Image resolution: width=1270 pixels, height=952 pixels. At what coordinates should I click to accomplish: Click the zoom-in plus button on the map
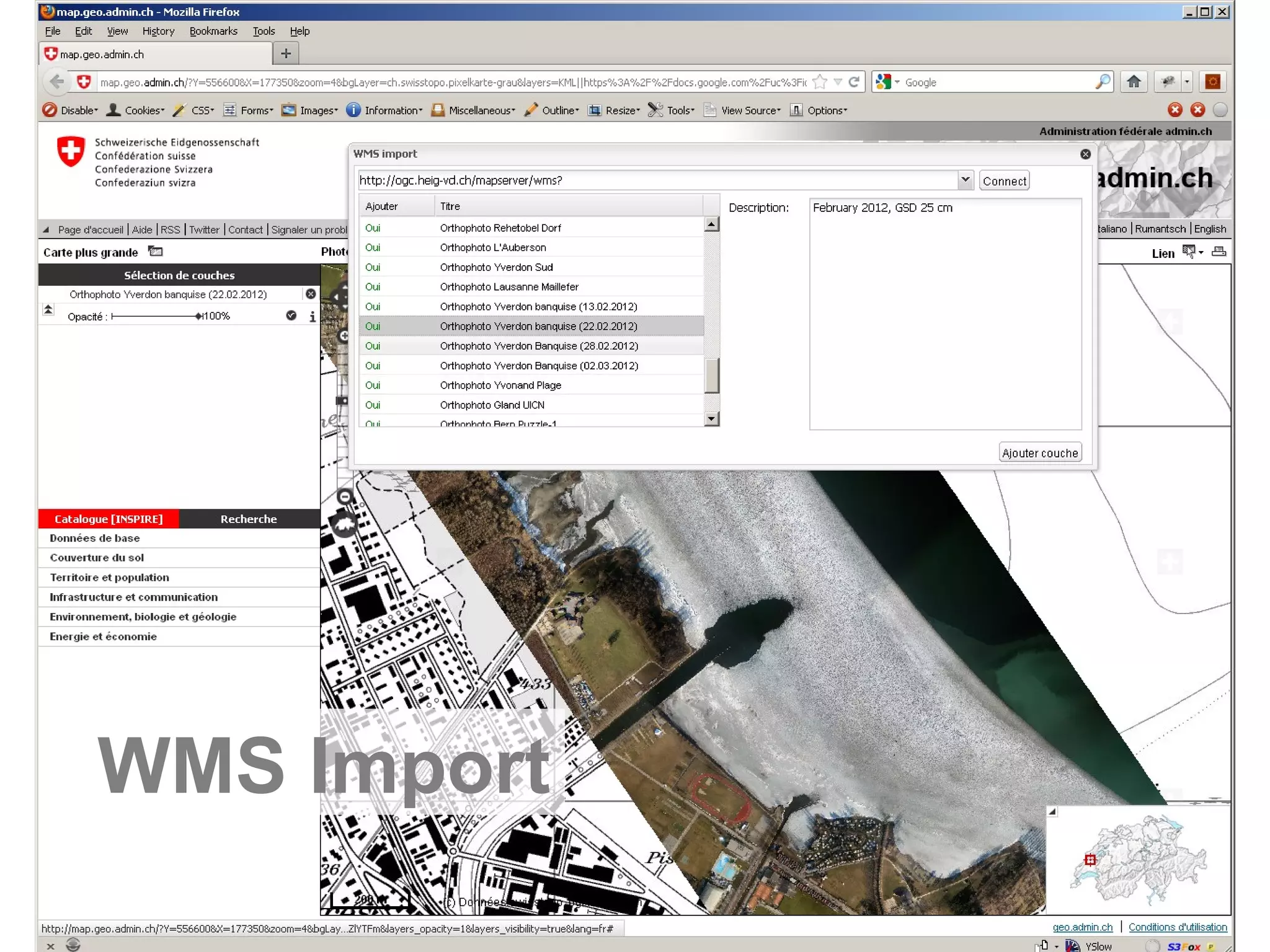pyautogui.click(x=344, y=335)
